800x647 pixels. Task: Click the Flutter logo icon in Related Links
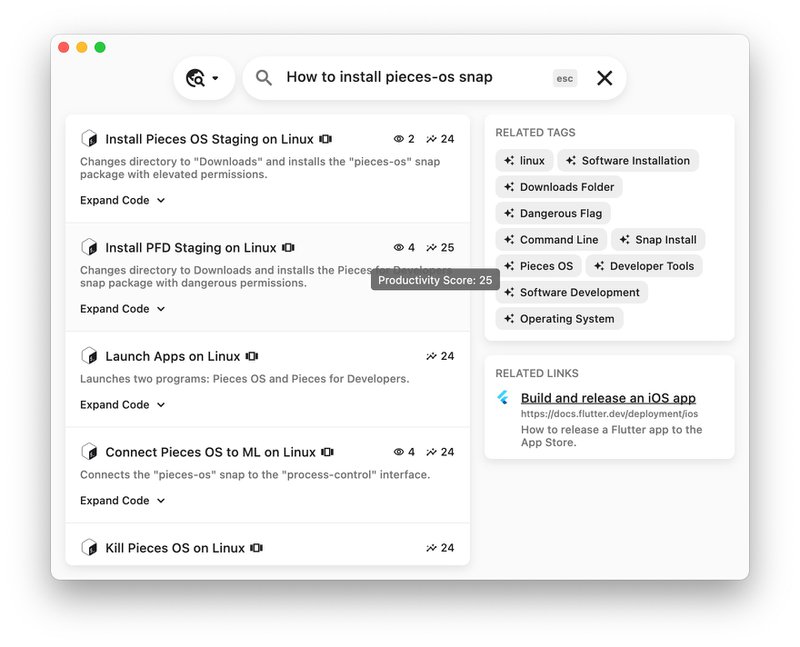503,397
